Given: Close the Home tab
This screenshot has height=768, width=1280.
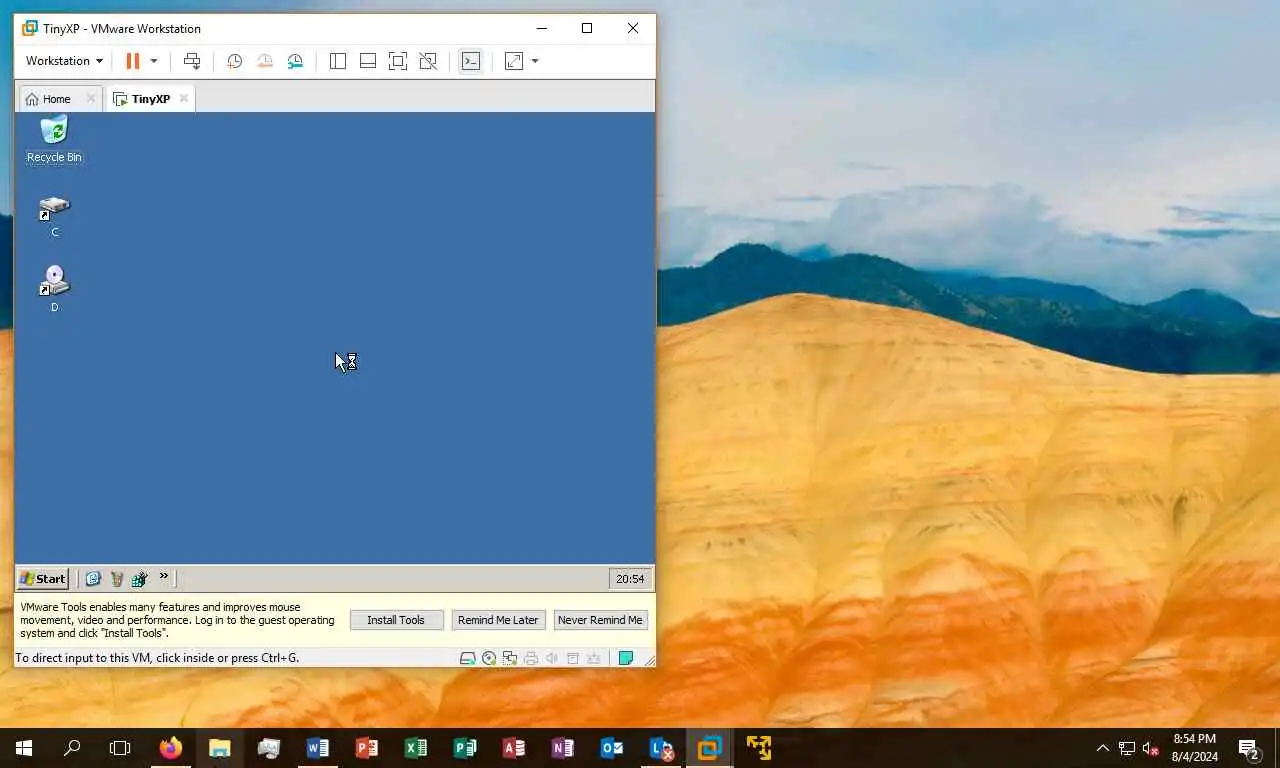Looking at the screenshot, I should 90,98.
